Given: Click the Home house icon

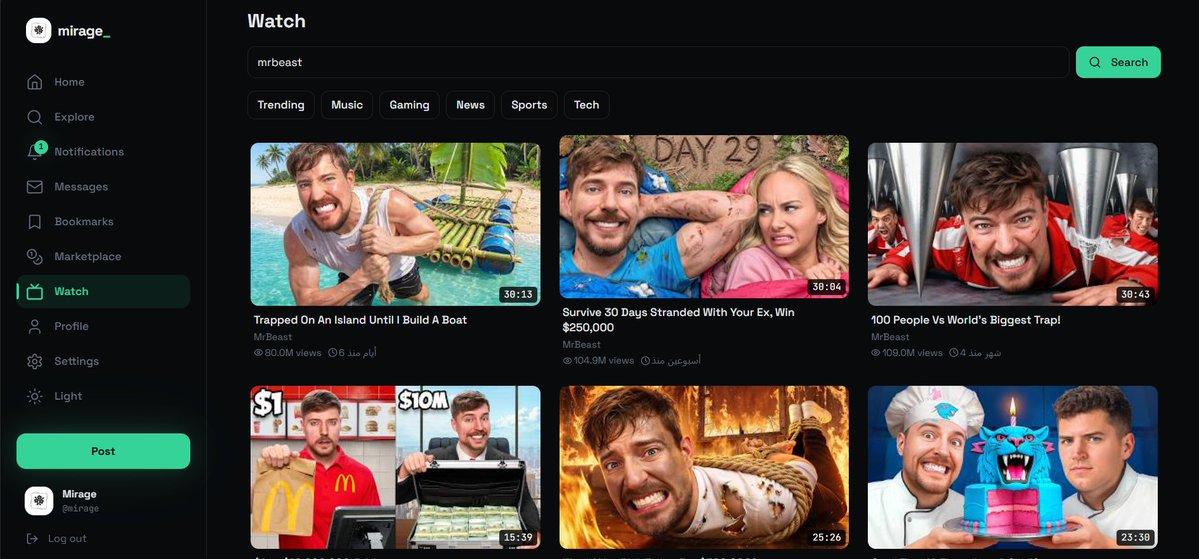Looking at the screenshot, I should point(34,82).
